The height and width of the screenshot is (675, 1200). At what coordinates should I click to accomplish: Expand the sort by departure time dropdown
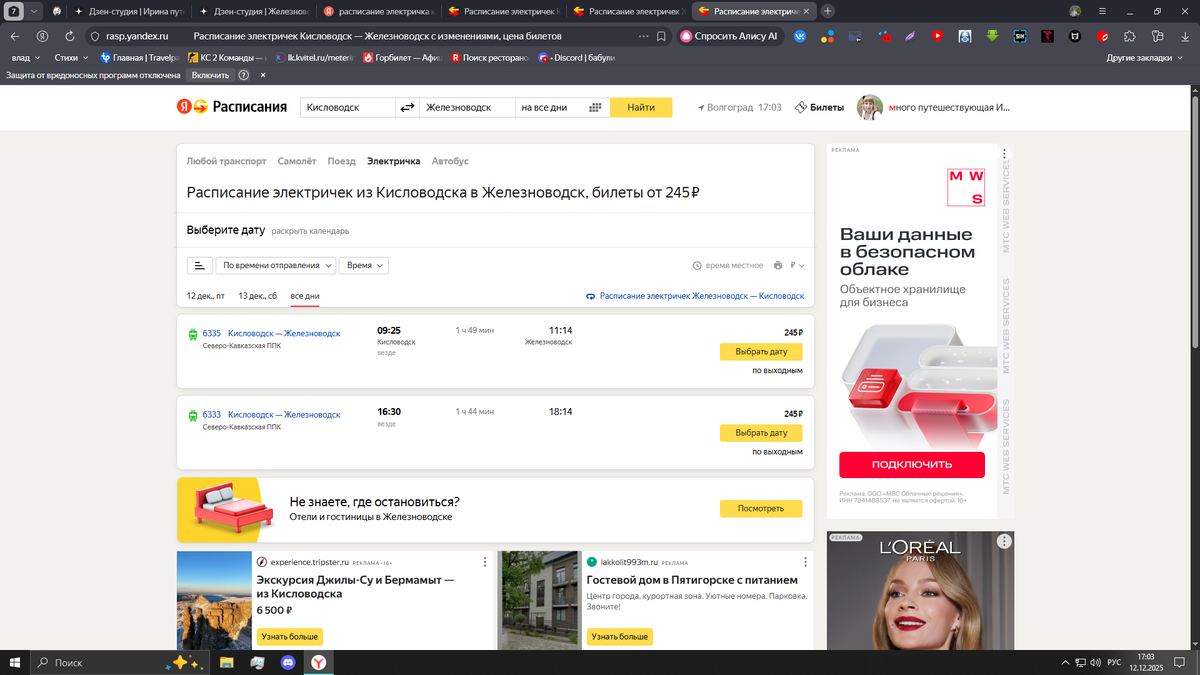[276, 265]
